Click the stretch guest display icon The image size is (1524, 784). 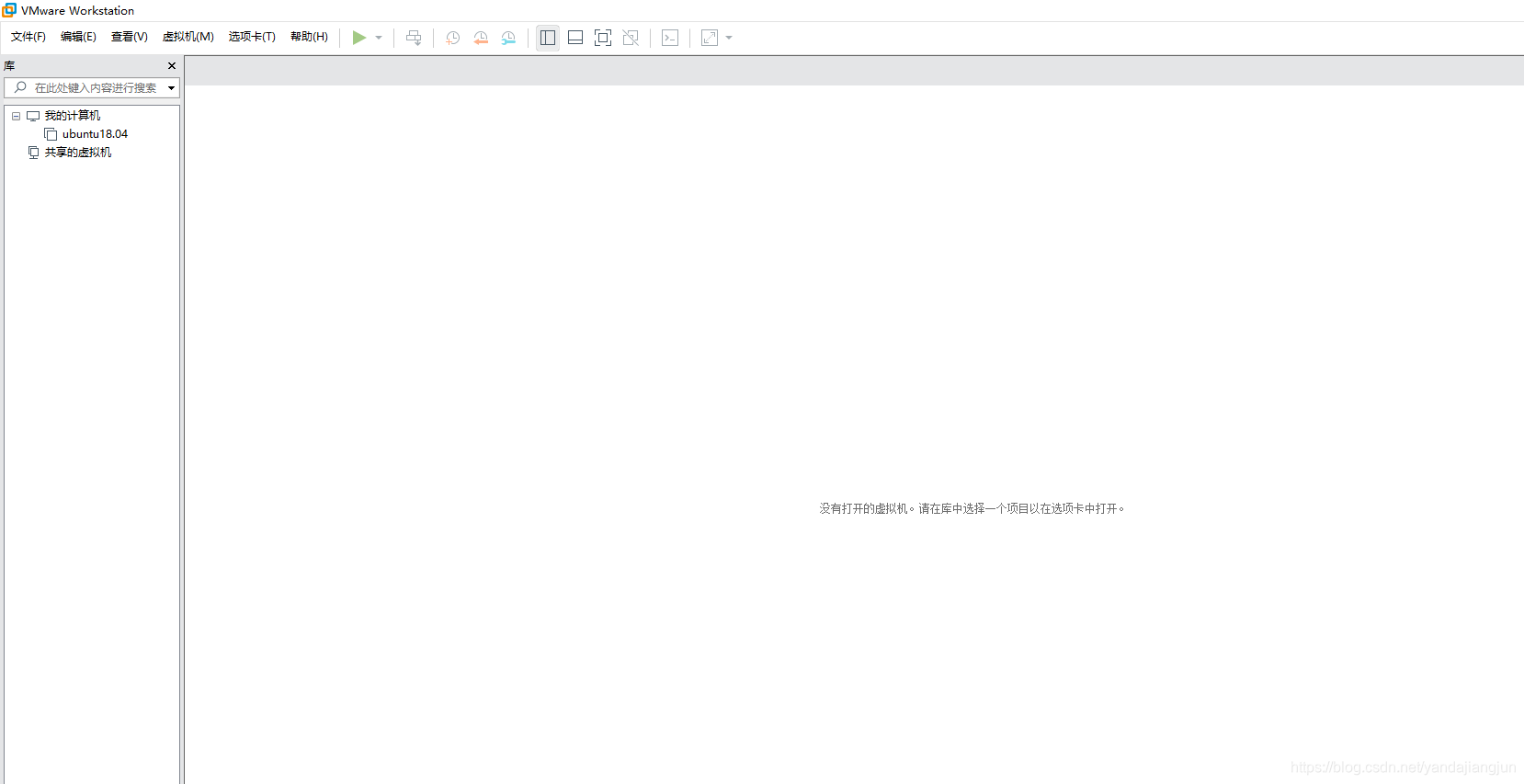(710, 38)
